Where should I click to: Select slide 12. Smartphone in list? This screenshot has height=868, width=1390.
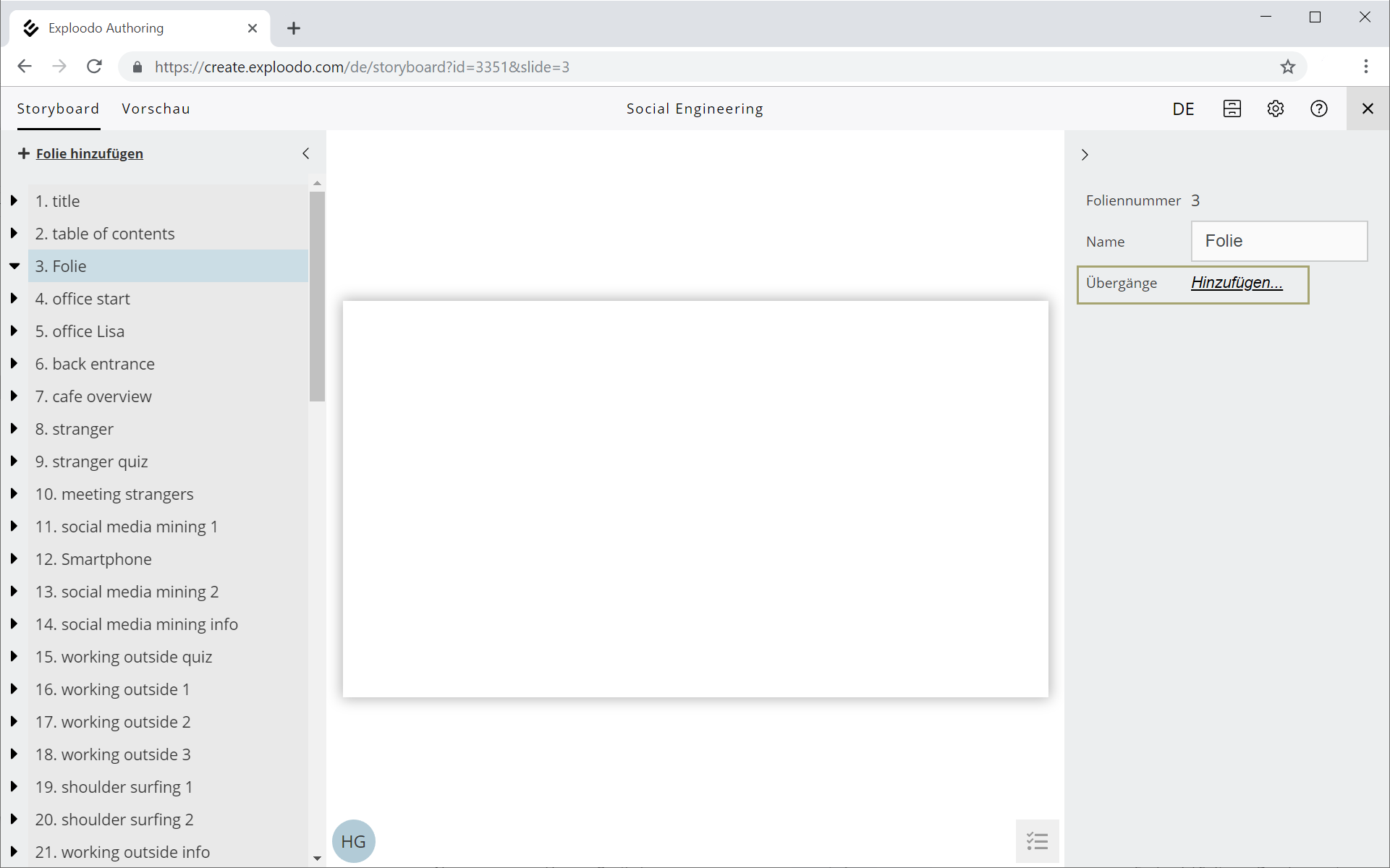(x=93, y=559)
